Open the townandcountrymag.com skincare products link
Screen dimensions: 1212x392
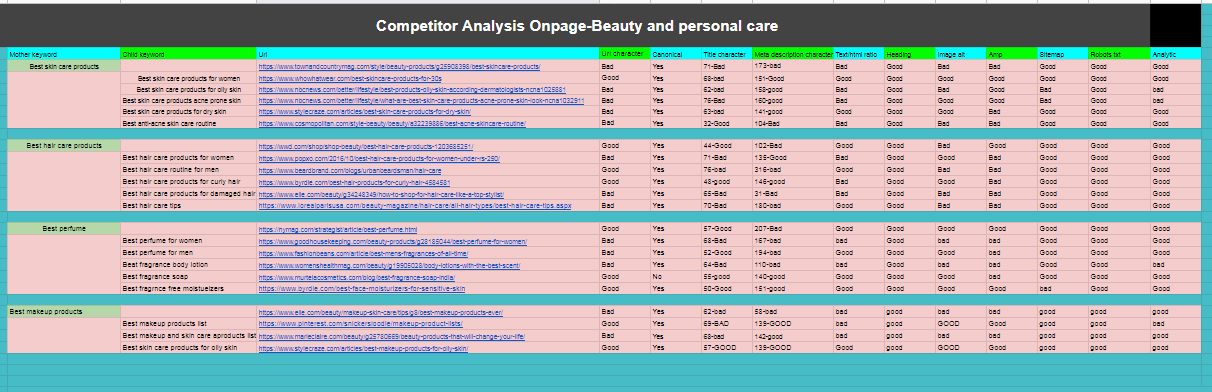[399, 67]
